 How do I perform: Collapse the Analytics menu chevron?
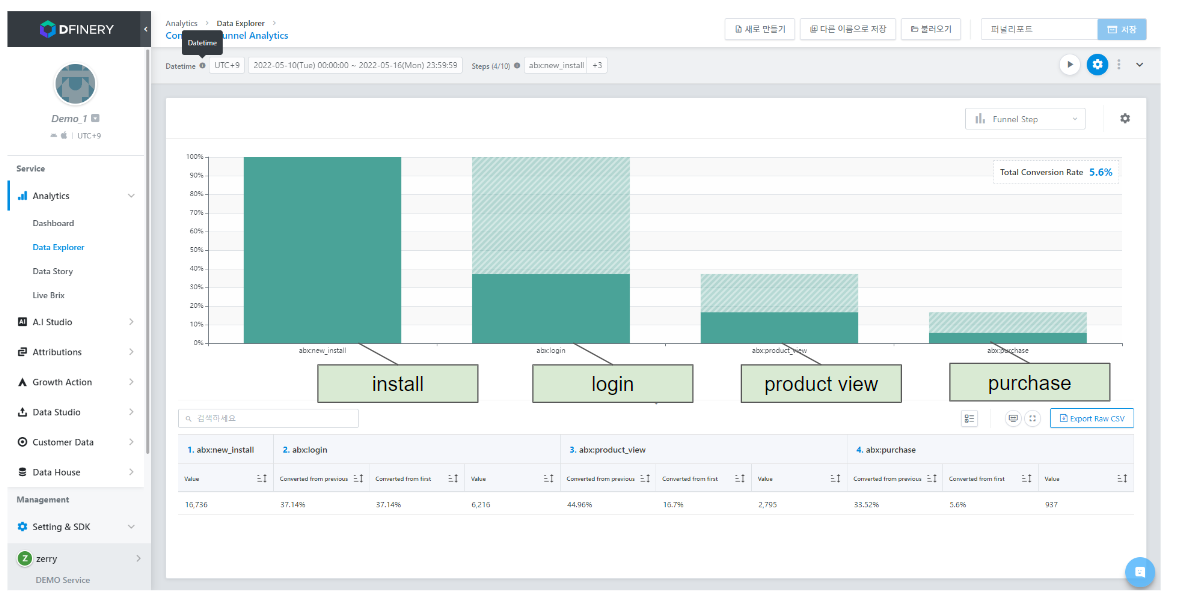pos(131,196)
